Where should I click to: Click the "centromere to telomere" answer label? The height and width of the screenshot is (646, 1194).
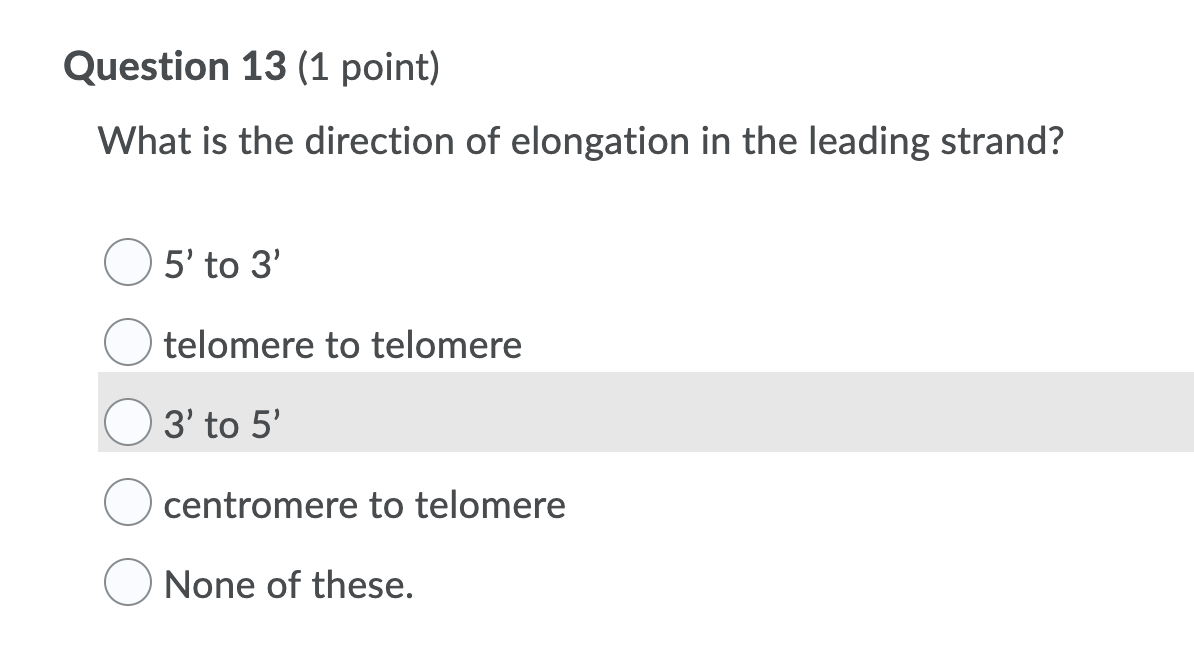point(365,505)
